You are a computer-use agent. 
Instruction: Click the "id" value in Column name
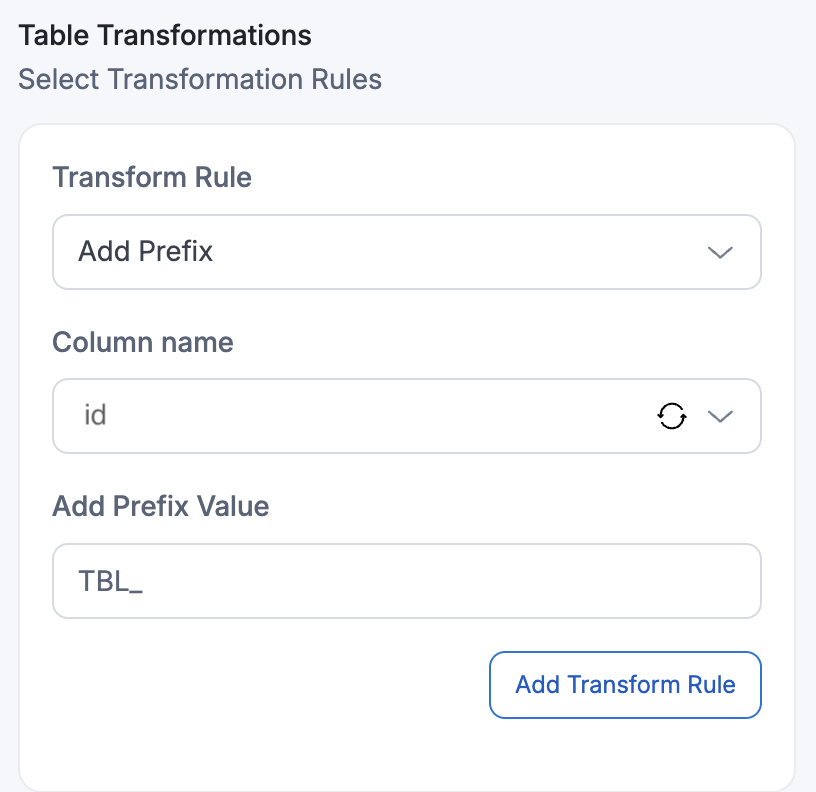click(x=95, y=415)
